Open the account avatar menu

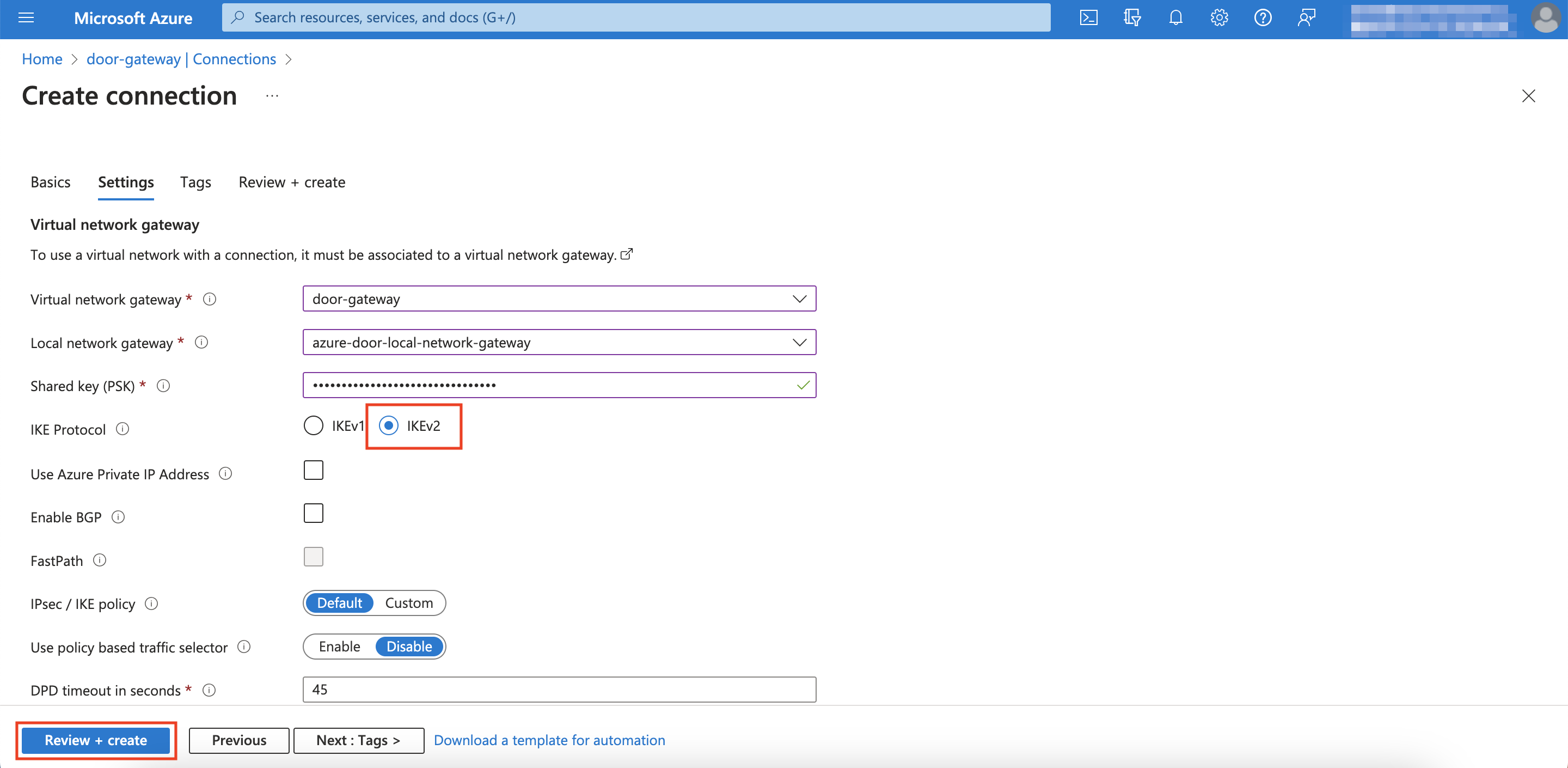coord(1546,17)
